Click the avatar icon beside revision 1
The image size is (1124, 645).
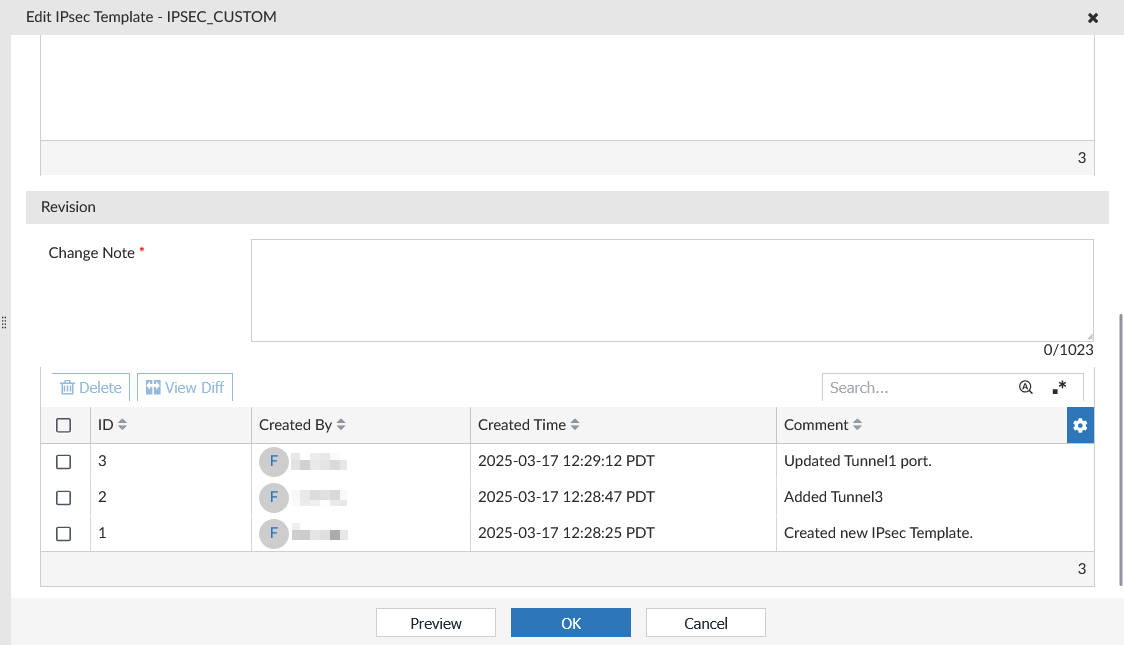pyautogui.click(x=274, y=533)
